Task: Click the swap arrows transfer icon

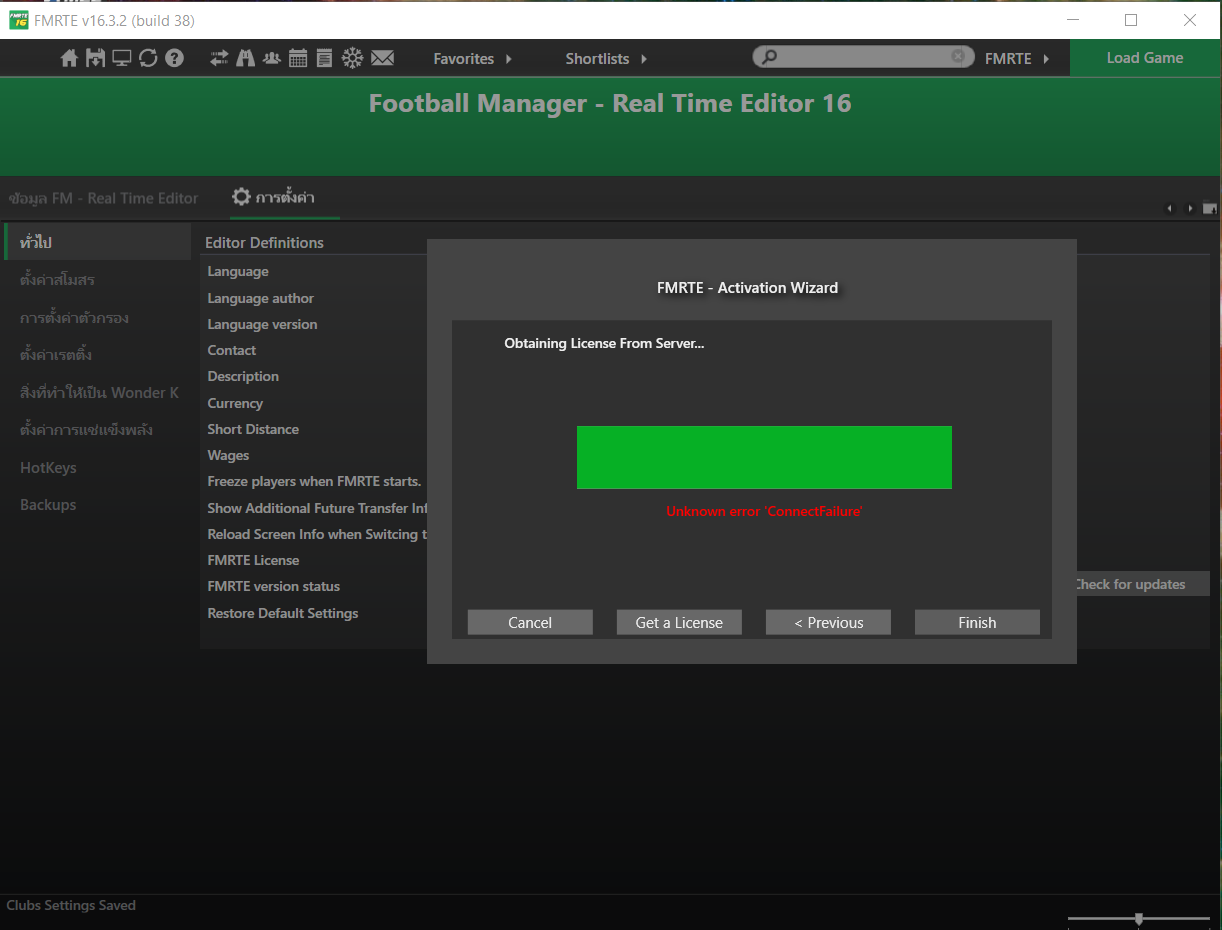Action: [220, 59]
